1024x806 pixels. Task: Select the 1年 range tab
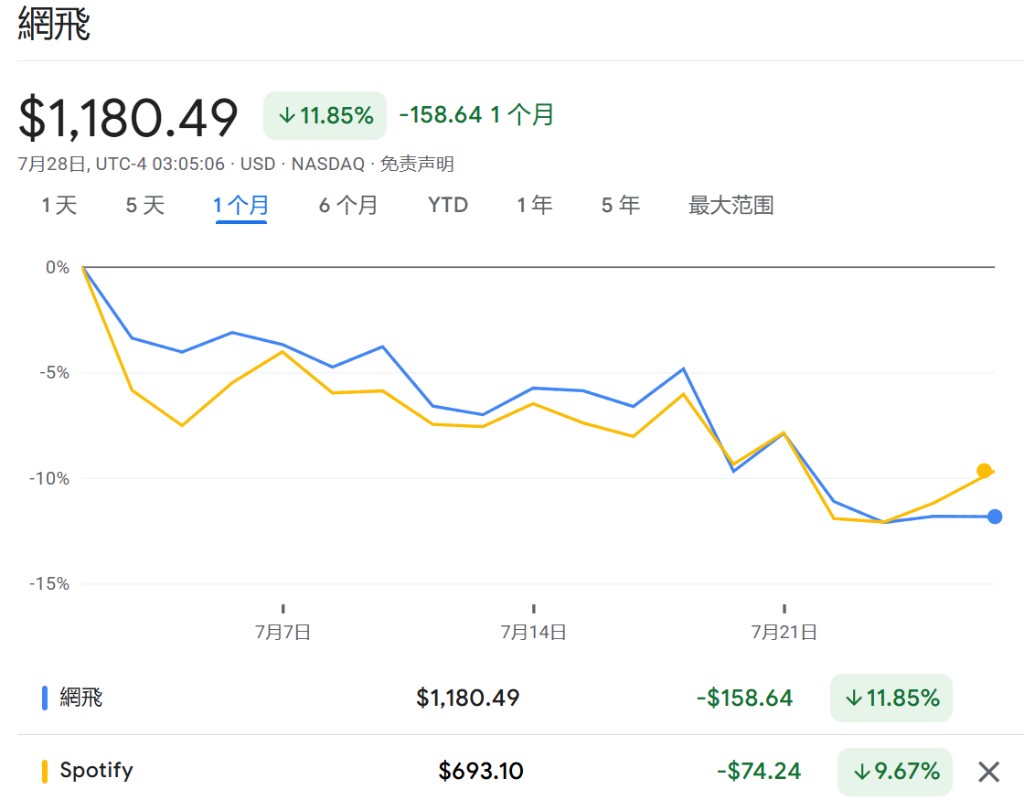[x=535, y=205]
